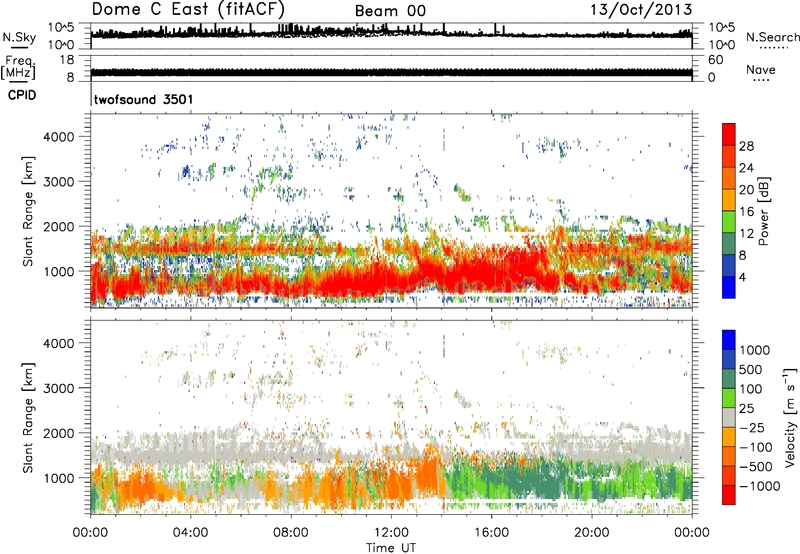Click '2000' on the velocity panel range axis
Screen dimensions: 800x554
pyautogui.click(x=58, y=433)
